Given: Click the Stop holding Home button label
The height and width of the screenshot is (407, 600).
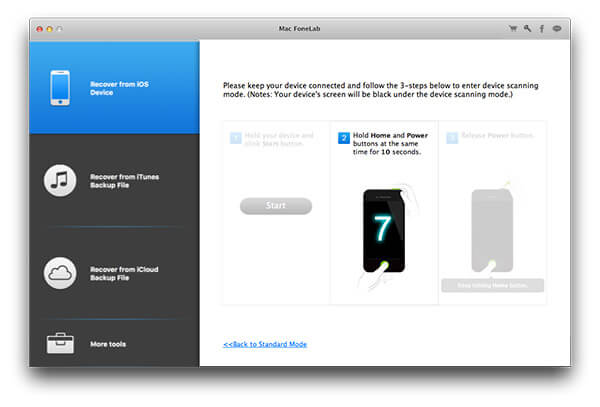Looking at the screenshot, I should [492, 285].
